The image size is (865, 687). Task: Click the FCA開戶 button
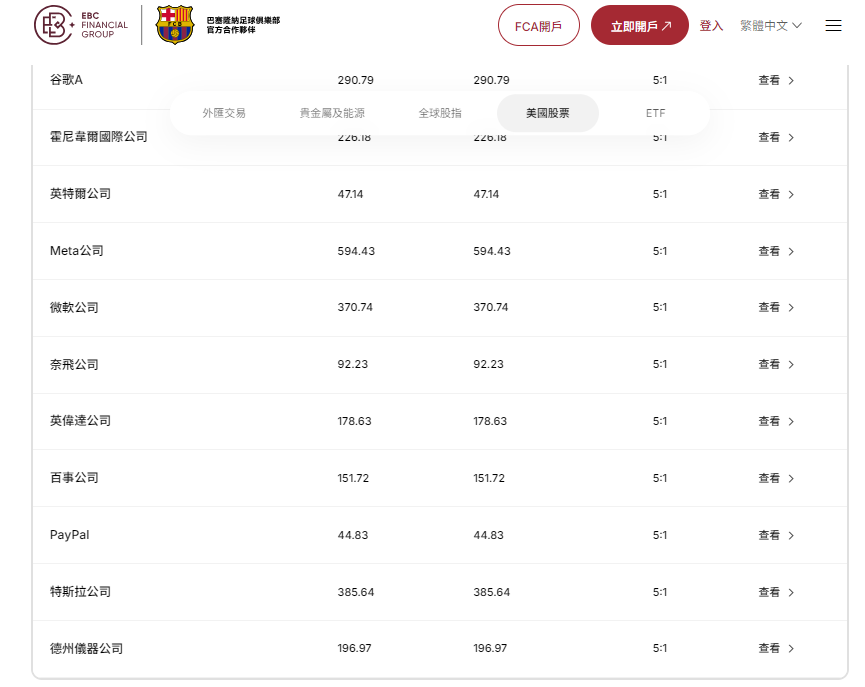538,26
